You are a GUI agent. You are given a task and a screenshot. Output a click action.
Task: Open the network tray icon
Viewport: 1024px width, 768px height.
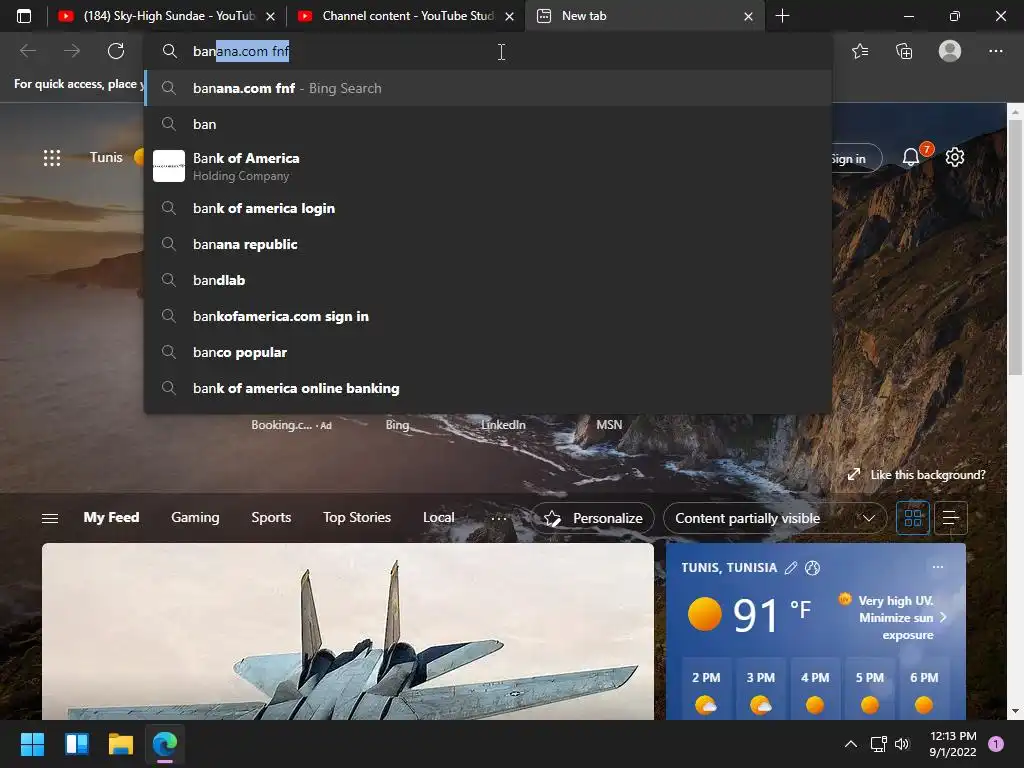(x=878, y=744)
